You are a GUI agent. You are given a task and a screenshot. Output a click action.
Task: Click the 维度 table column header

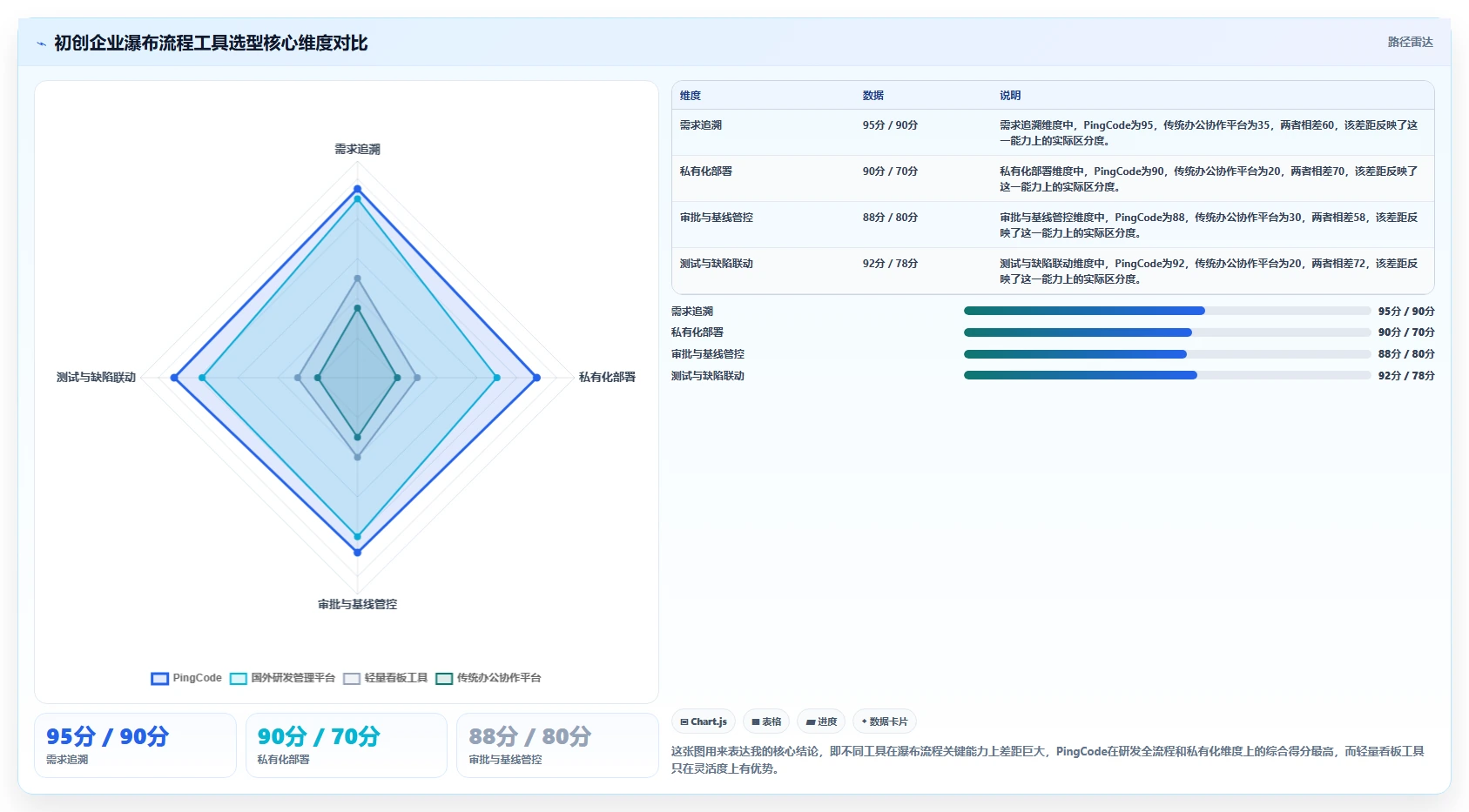[x=691, y=96]
